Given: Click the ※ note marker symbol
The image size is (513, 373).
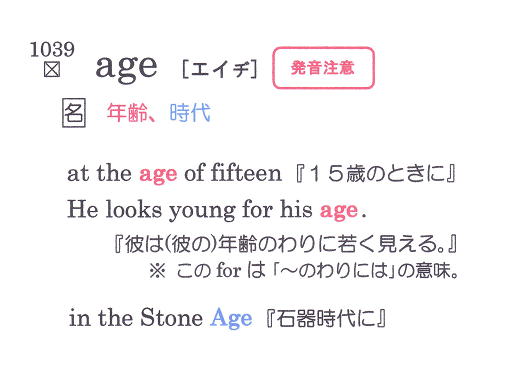Looking at the screenshot, I should coord(157,271).
